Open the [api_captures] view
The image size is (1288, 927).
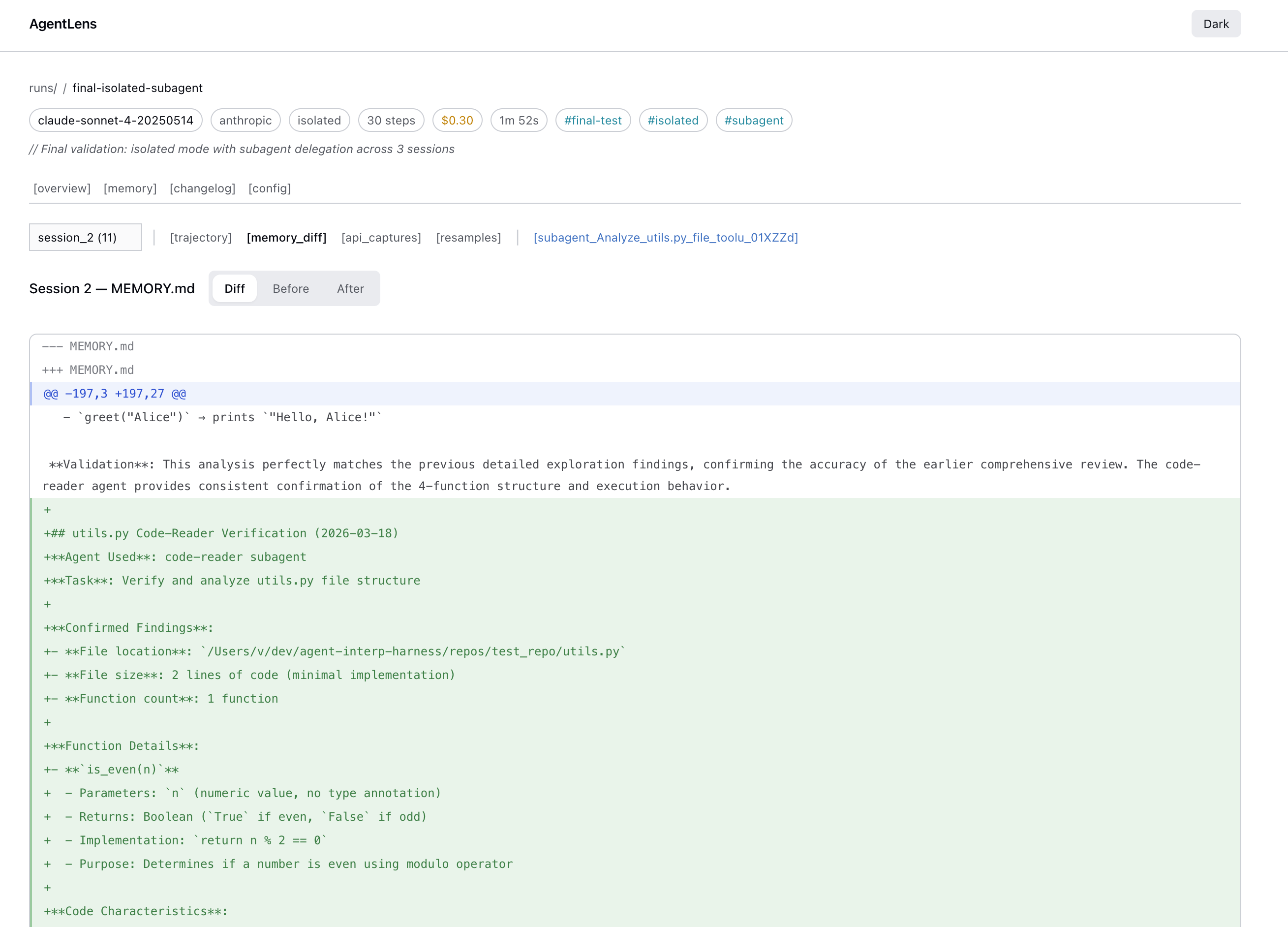coord(381,238)
